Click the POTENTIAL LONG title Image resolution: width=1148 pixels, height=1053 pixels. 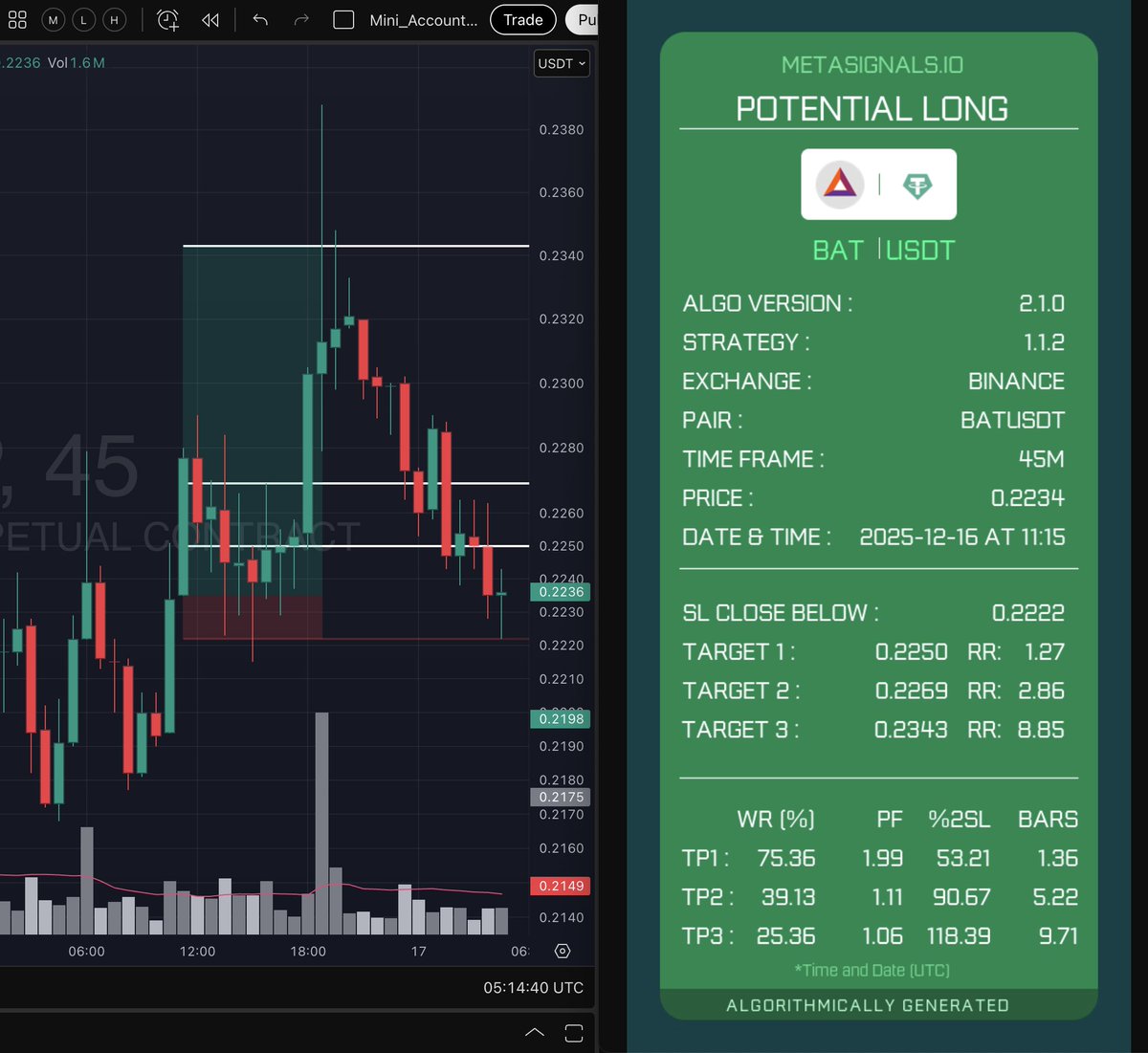(872, 109)
